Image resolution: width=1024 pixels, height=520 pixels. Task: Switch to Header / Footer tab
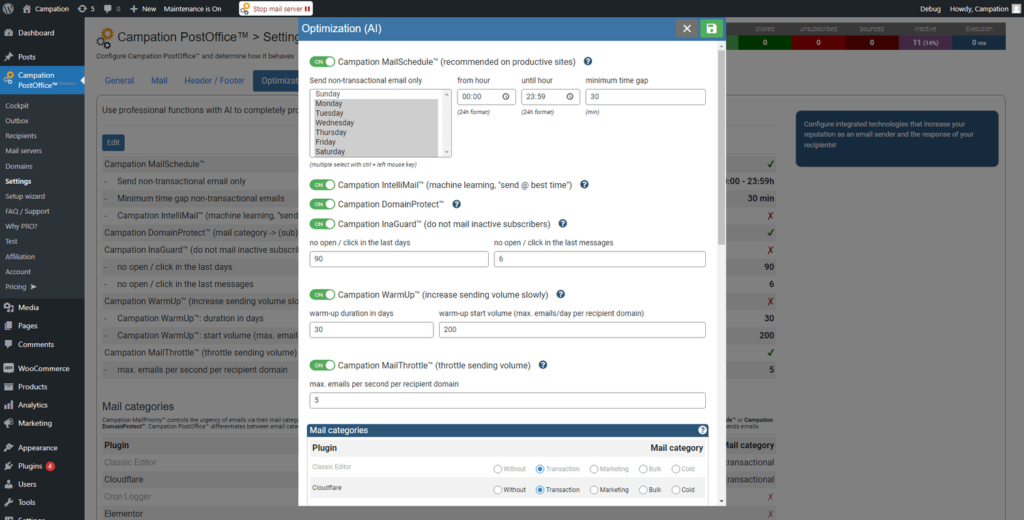tap(214, 81)
